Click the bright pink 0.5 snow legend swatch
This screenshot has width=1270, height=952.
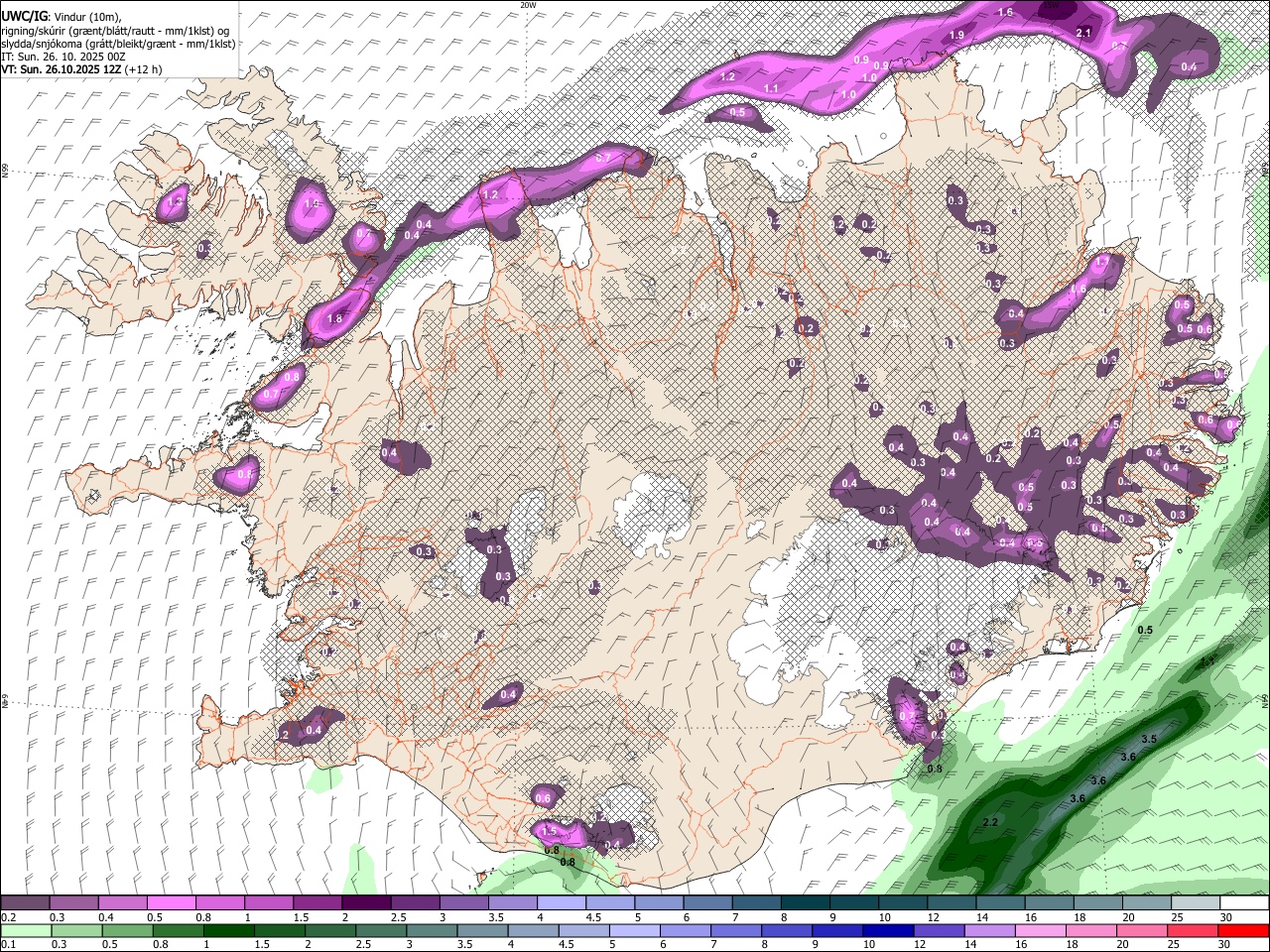(171, 903)
